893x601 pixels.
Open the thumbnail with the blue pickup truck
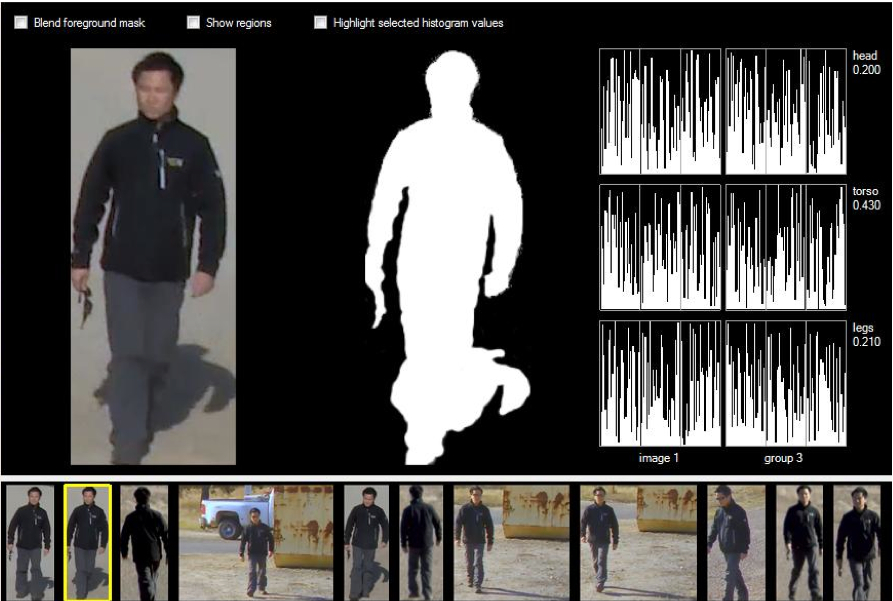click(256, 542)
